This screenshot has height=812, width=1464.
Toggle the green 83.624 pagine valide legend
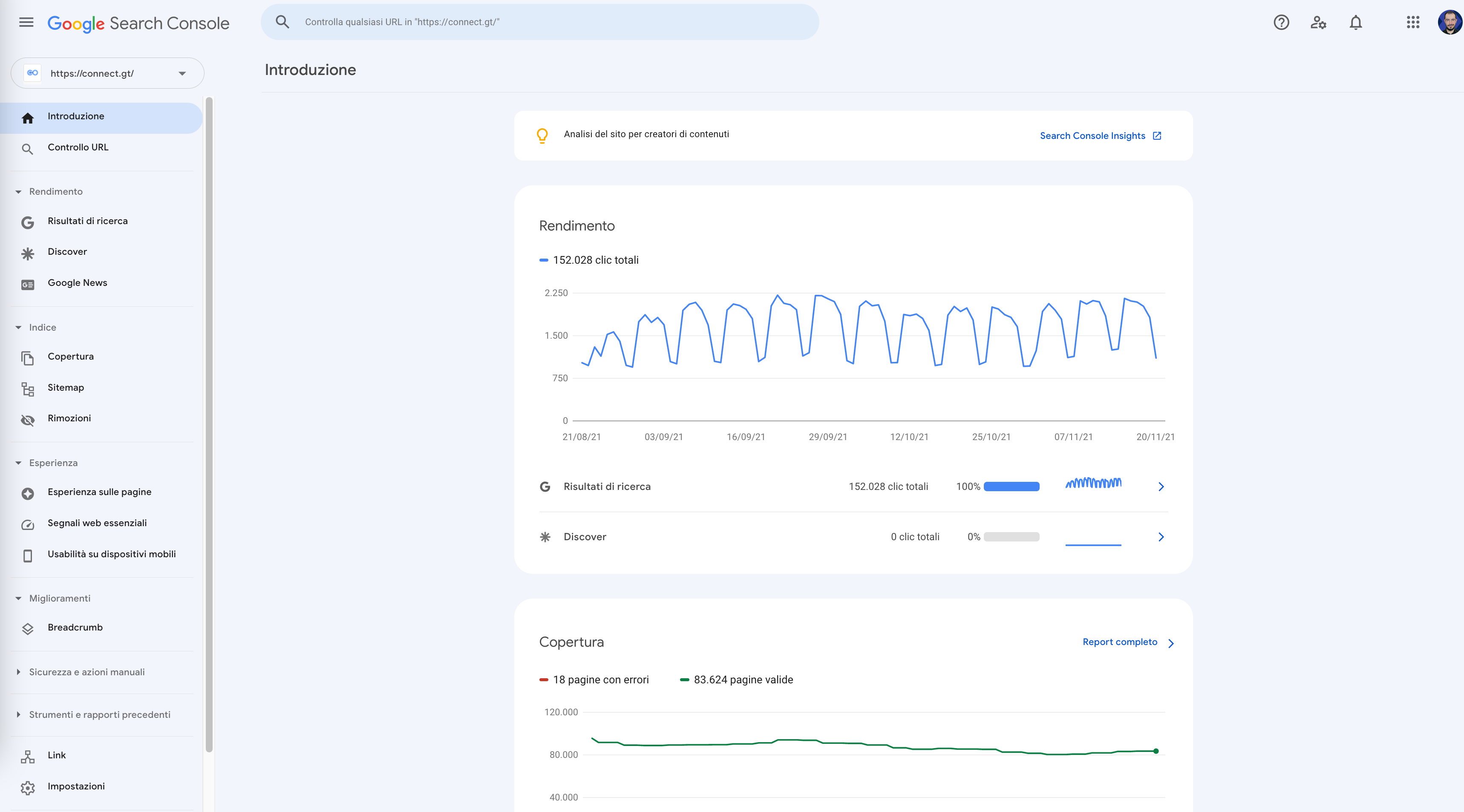tap(737, 680)
